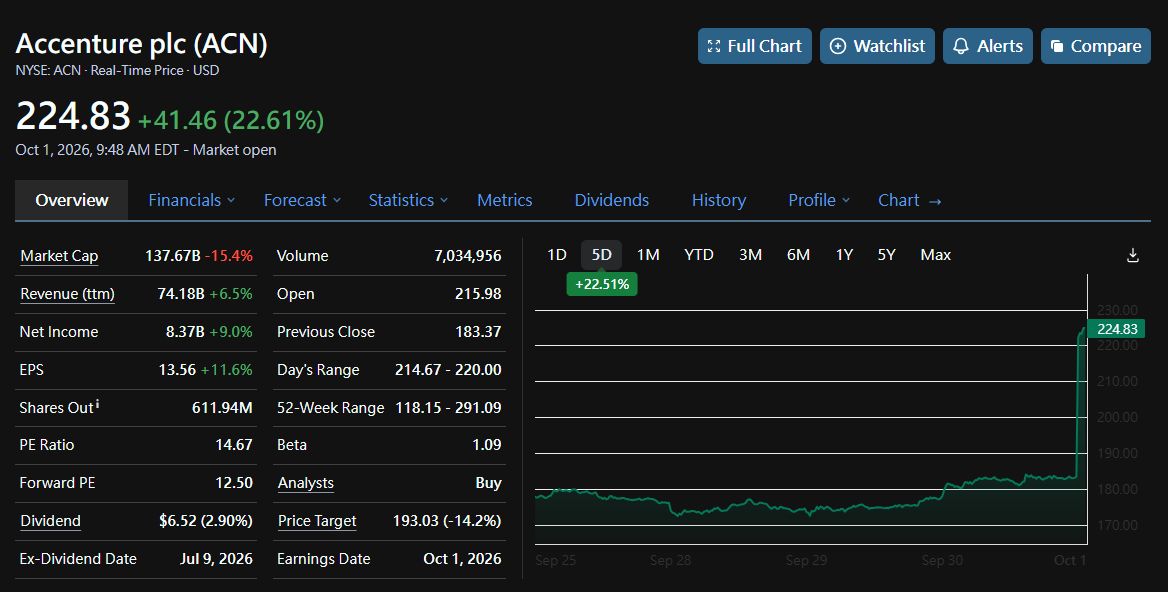Screen dimensions: 1168x592
Task: Click the Earnings Date value Oct 1, 2026
Action: tap(462, 558)
